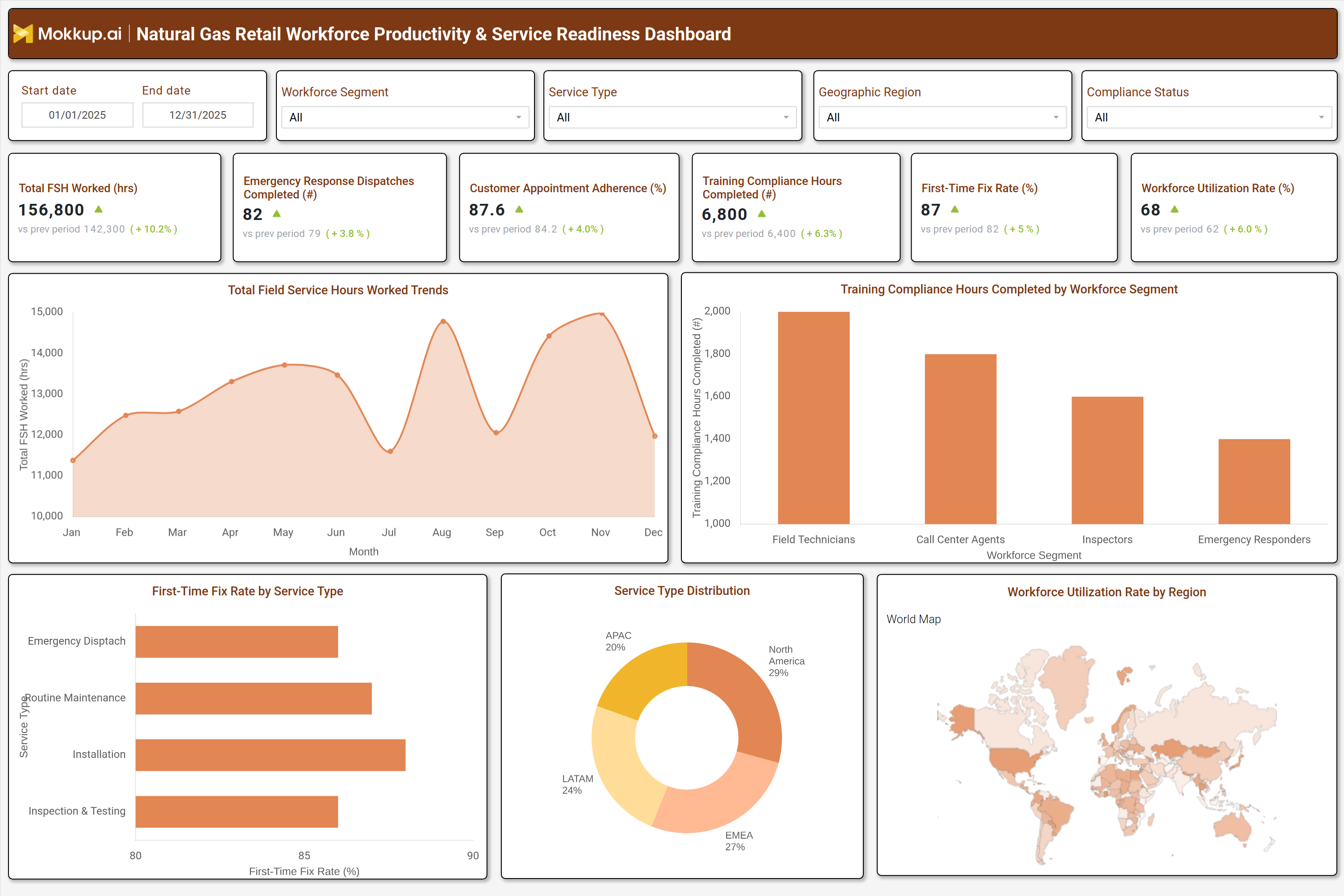
Task: Click the 'Total Field Service Hours Worked Trends' title
Action: coord(338,290)
